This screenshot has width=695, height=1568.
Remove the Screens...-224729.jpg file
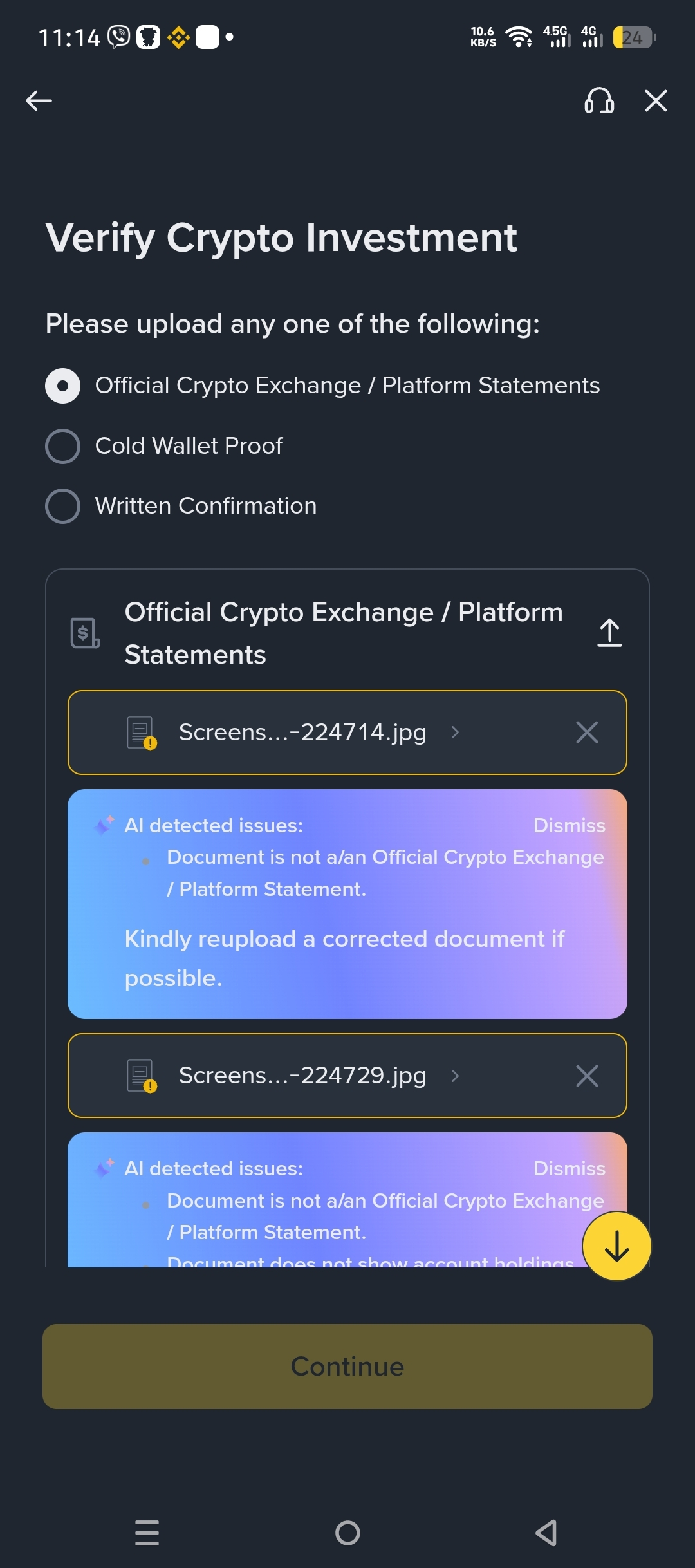tap(587, 1076)
